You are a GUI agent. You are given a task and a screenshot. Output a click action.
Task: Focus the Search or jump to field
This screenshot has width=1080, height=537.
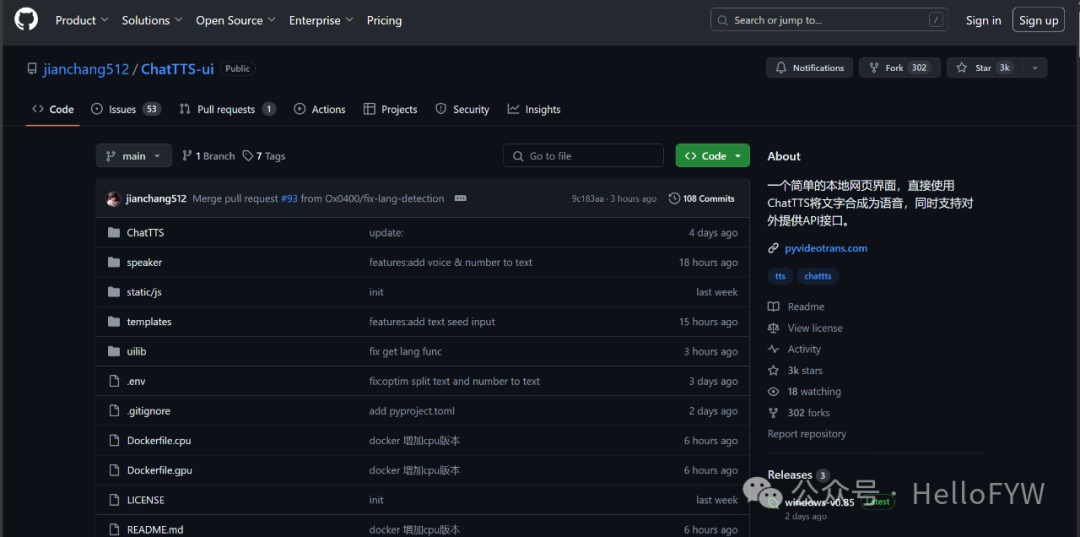point(829,20)
